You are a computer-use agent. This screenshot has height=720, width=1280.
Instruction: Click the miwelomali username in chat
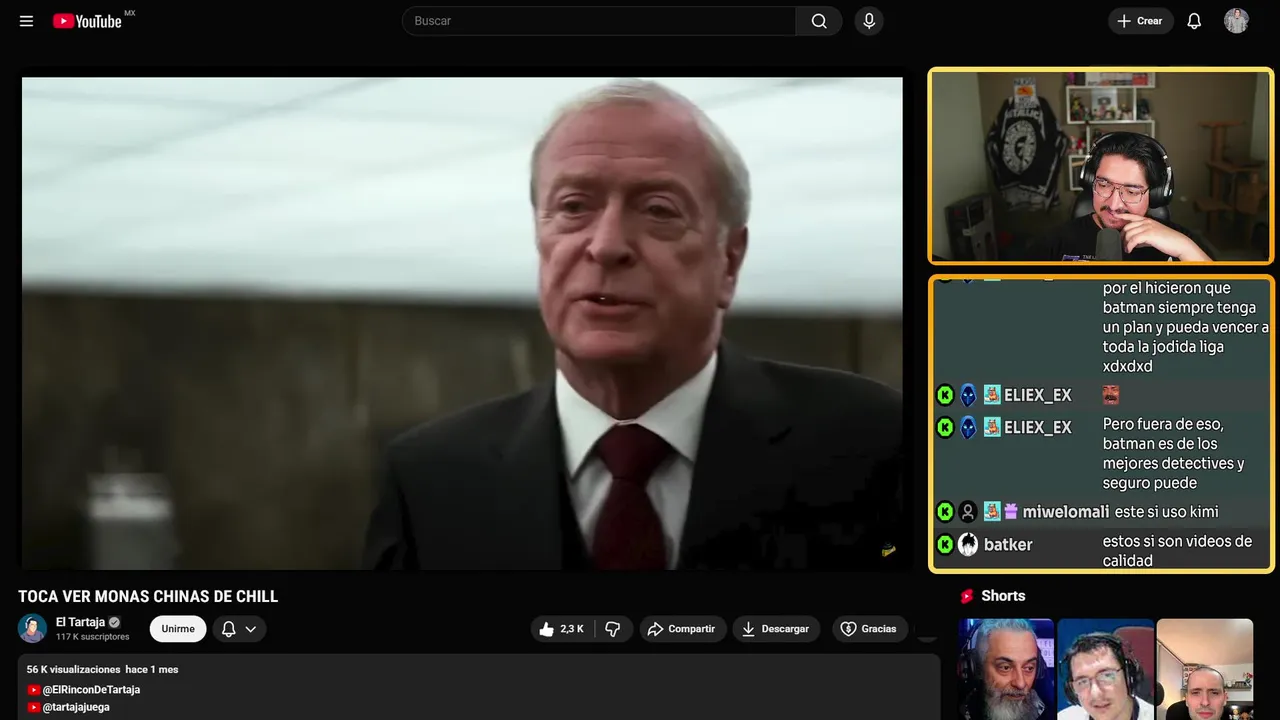coord(1066,512)
